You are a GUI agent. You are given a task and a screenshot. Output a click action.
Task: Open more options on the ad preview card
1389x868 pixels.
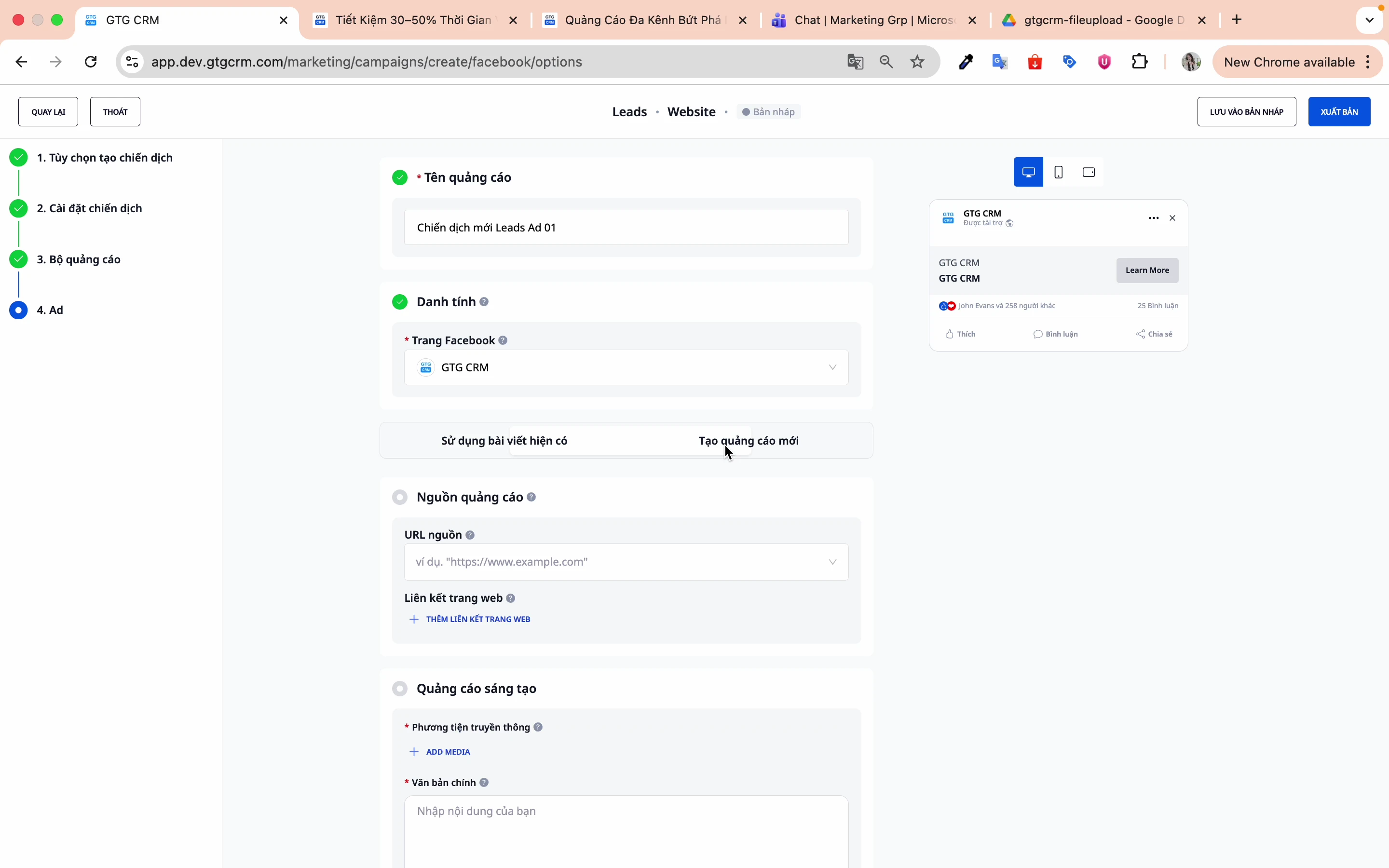[x=1153, y=218]
